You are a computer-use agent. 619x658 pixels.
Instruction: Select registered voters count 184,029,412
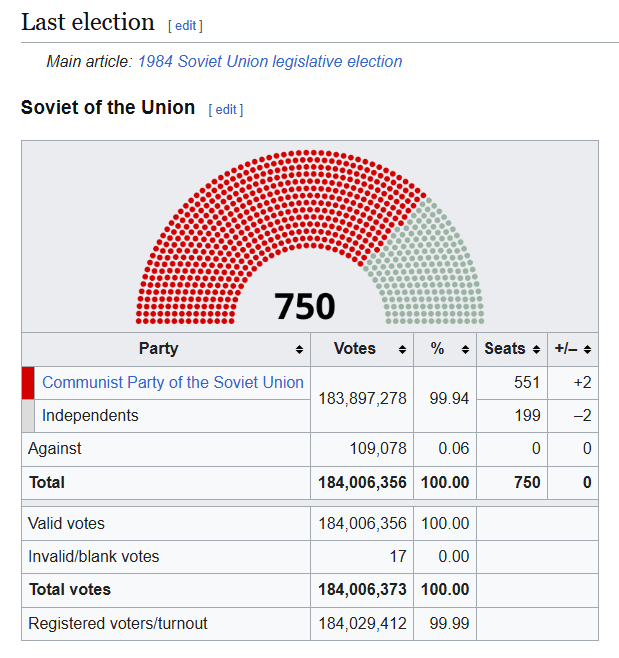362,624
